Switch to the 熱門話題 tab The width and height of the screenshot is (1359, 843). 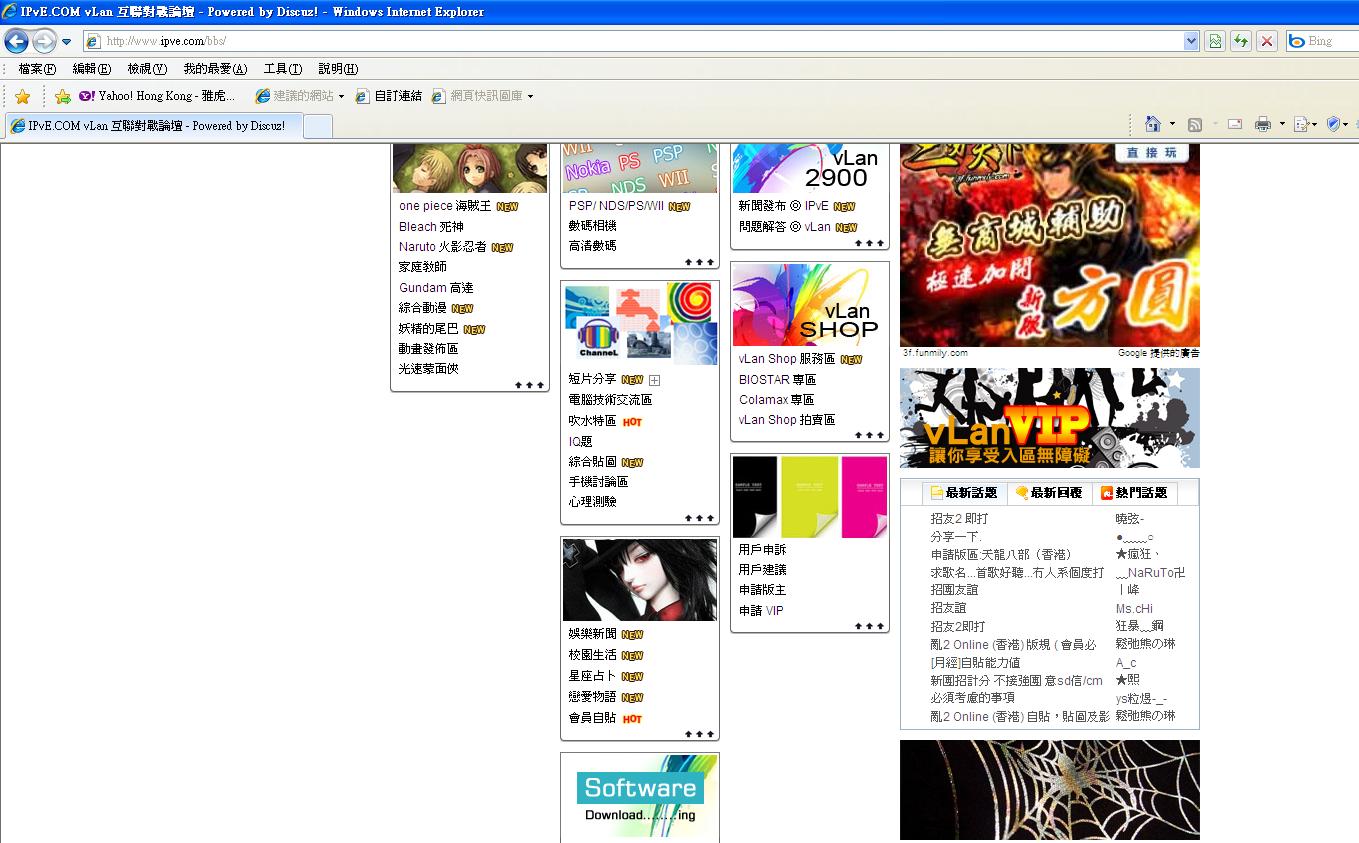[x=1134, y=493]
